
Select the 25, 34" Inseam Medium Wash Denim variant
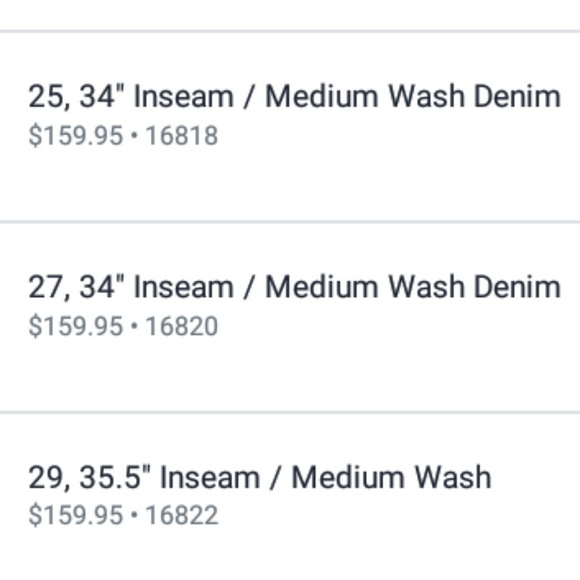tap(290, 127)
